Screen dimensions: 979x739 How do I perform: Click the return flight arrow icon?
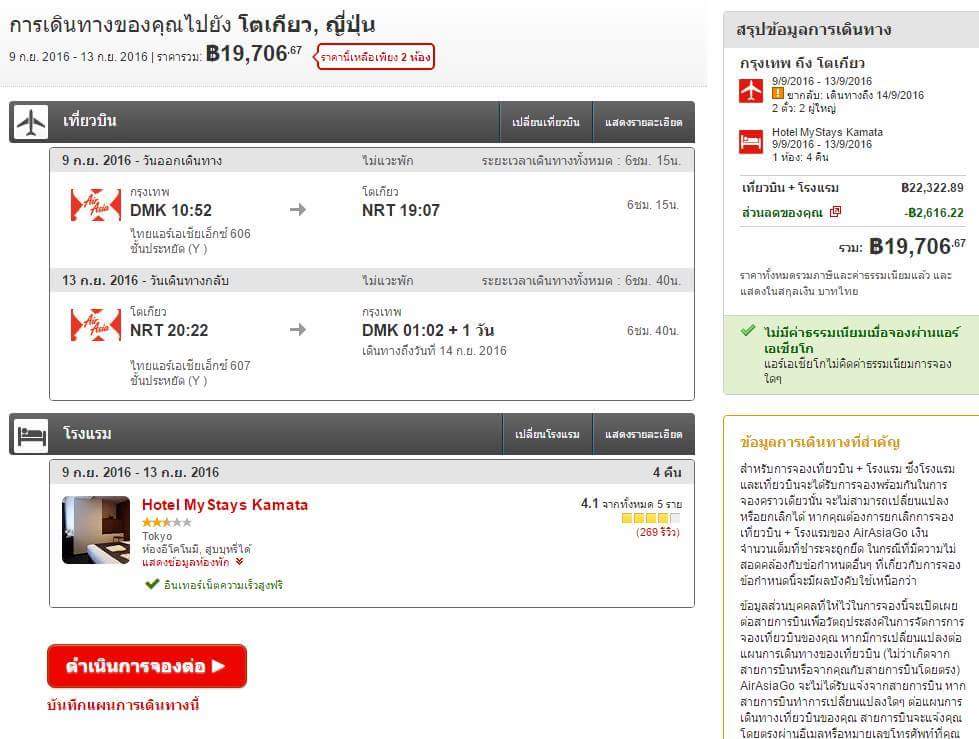pyautogui.click(x=298, y=330)
